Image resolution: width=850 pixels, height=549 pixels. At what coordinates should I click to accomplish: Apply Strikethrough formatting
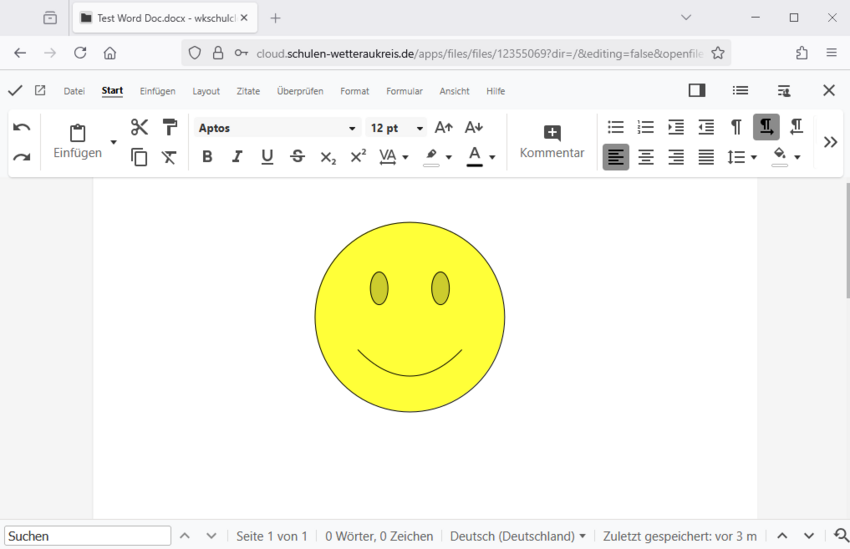pos(297,157)
